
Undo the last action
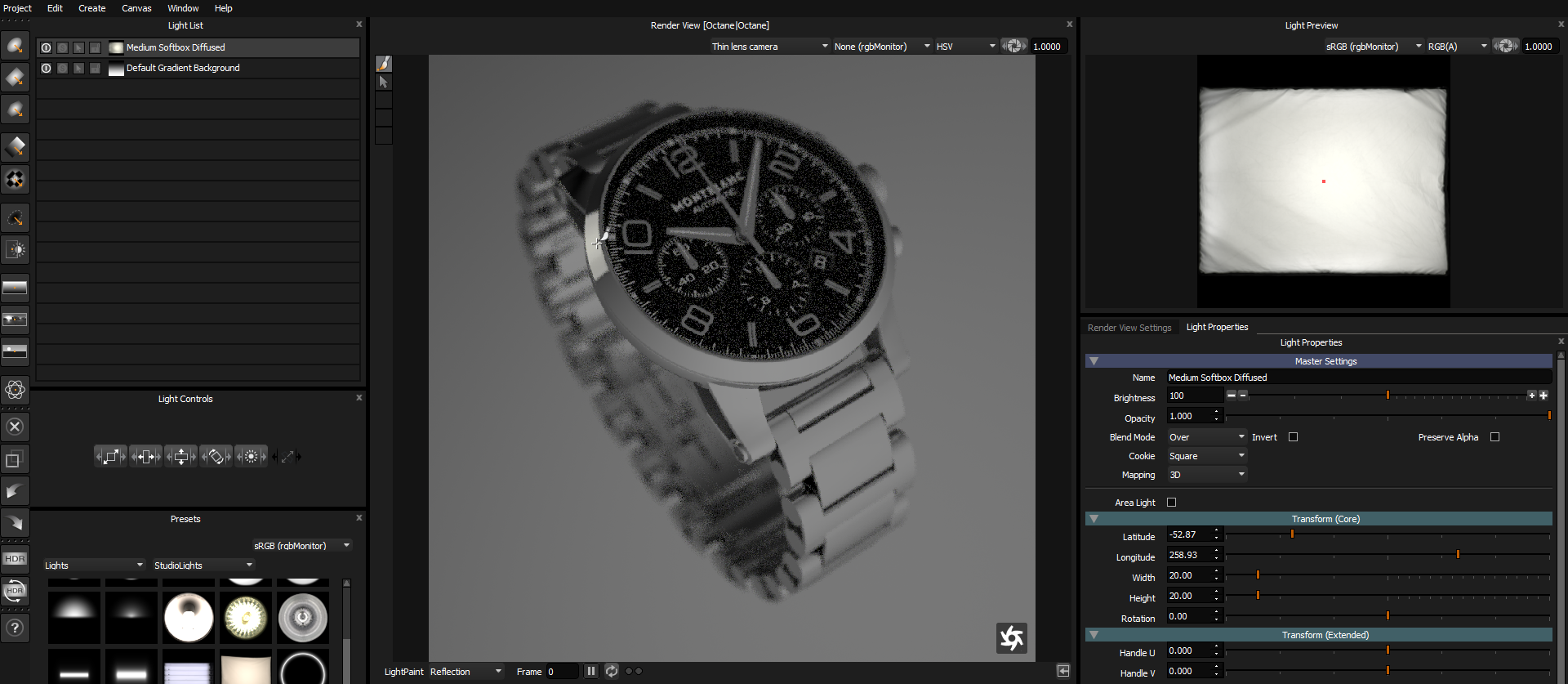(x=15, y=491)
